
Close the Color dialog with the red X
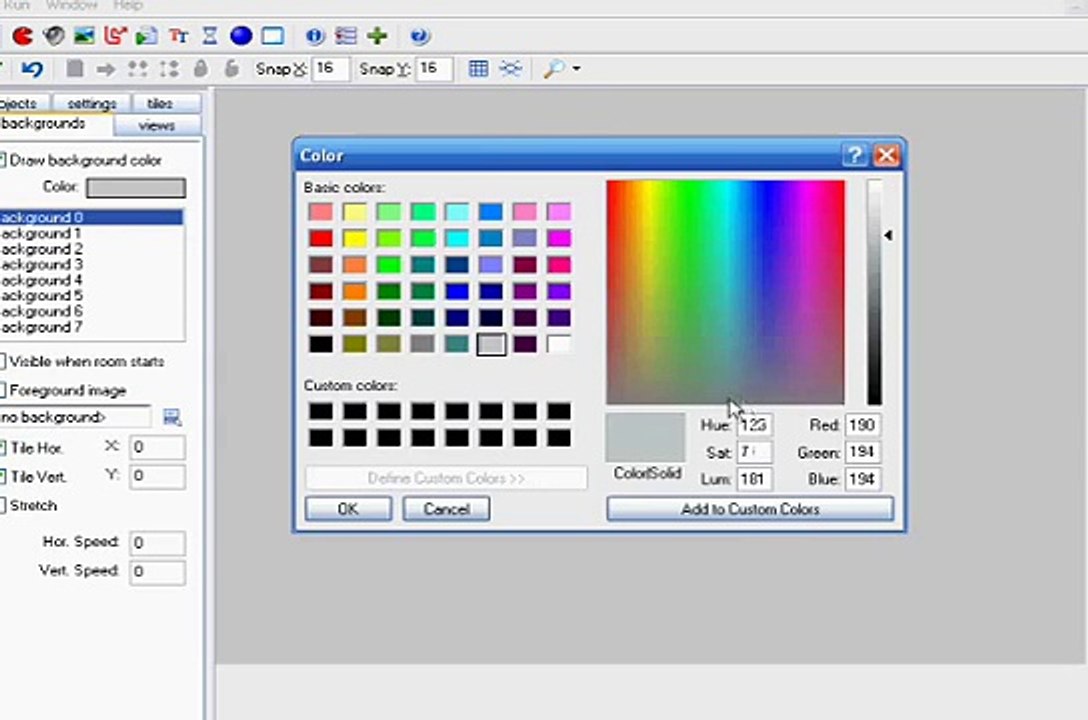pyautogui.click(x=886, y=155)
